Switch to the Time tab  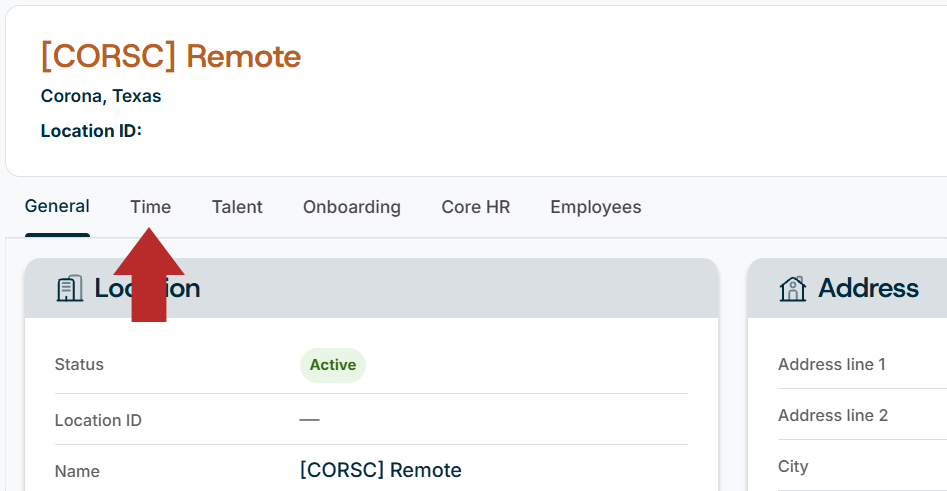click(150, 207)
